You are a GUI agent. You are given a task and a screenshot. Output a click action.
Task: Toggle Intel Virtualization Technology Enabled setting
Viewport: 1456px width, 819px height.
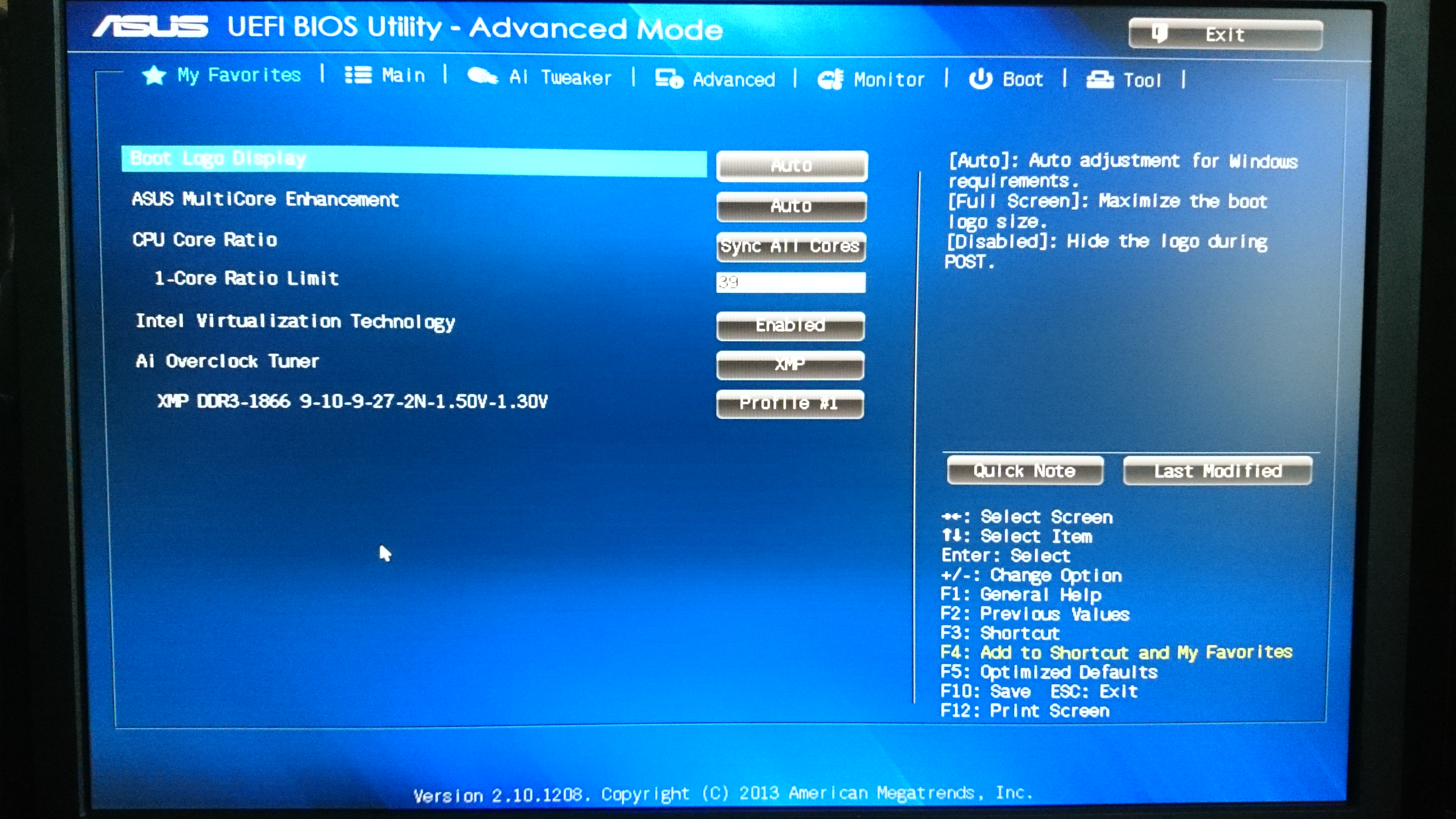[790, 326]
